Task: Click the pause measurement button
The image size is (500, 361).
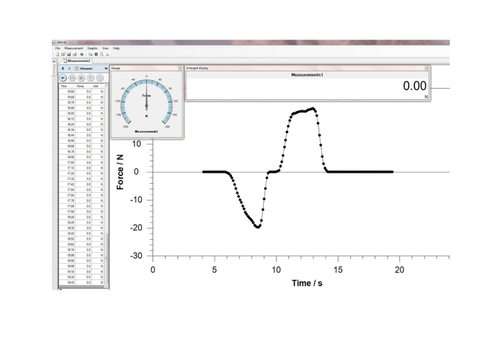Action: pos(72,78)
